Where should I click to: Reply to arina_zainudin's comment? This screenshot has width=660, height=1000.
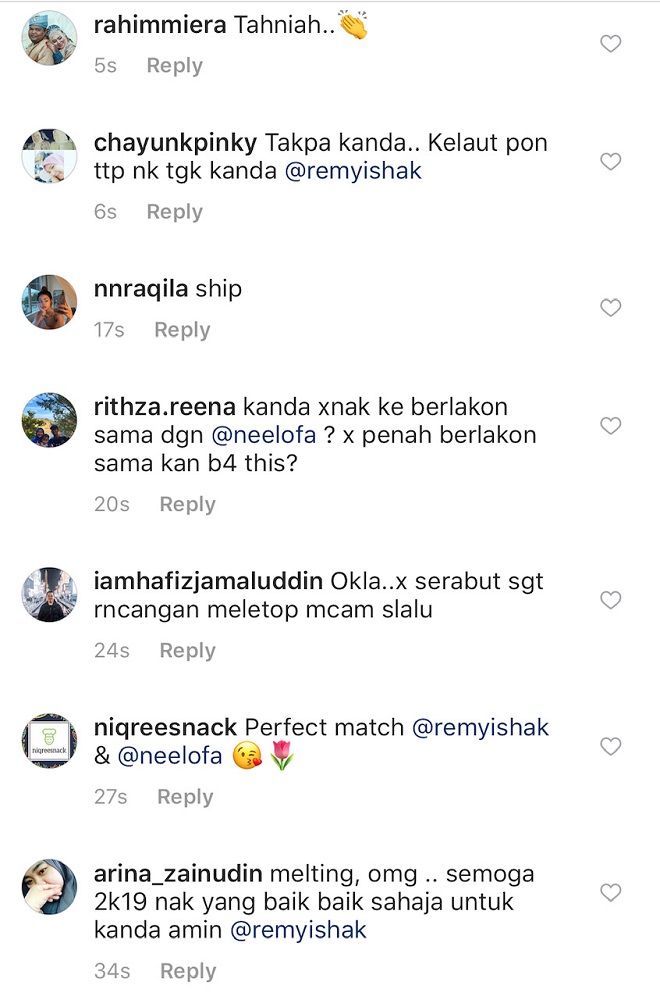188,971
